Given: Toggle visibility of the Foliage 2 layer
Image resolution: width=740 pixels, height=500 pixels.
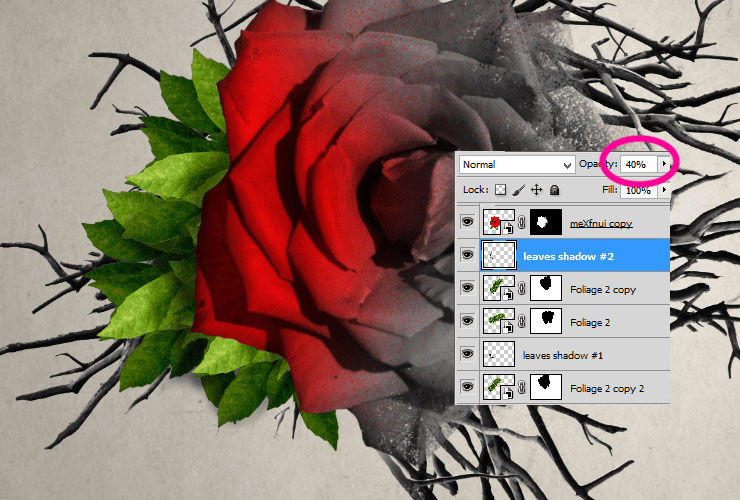Looking at the screenshot, I should (468, 321).
